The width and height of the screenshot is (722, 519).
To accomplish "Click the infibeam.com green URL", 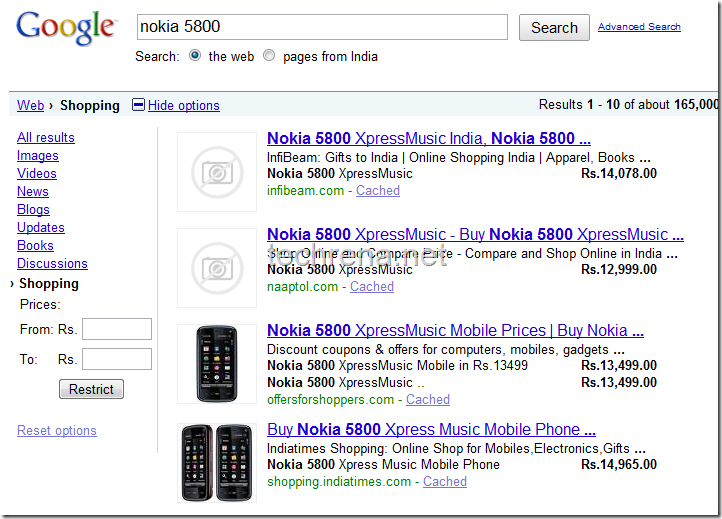I will pyautogui.click(x=305, y=191).
